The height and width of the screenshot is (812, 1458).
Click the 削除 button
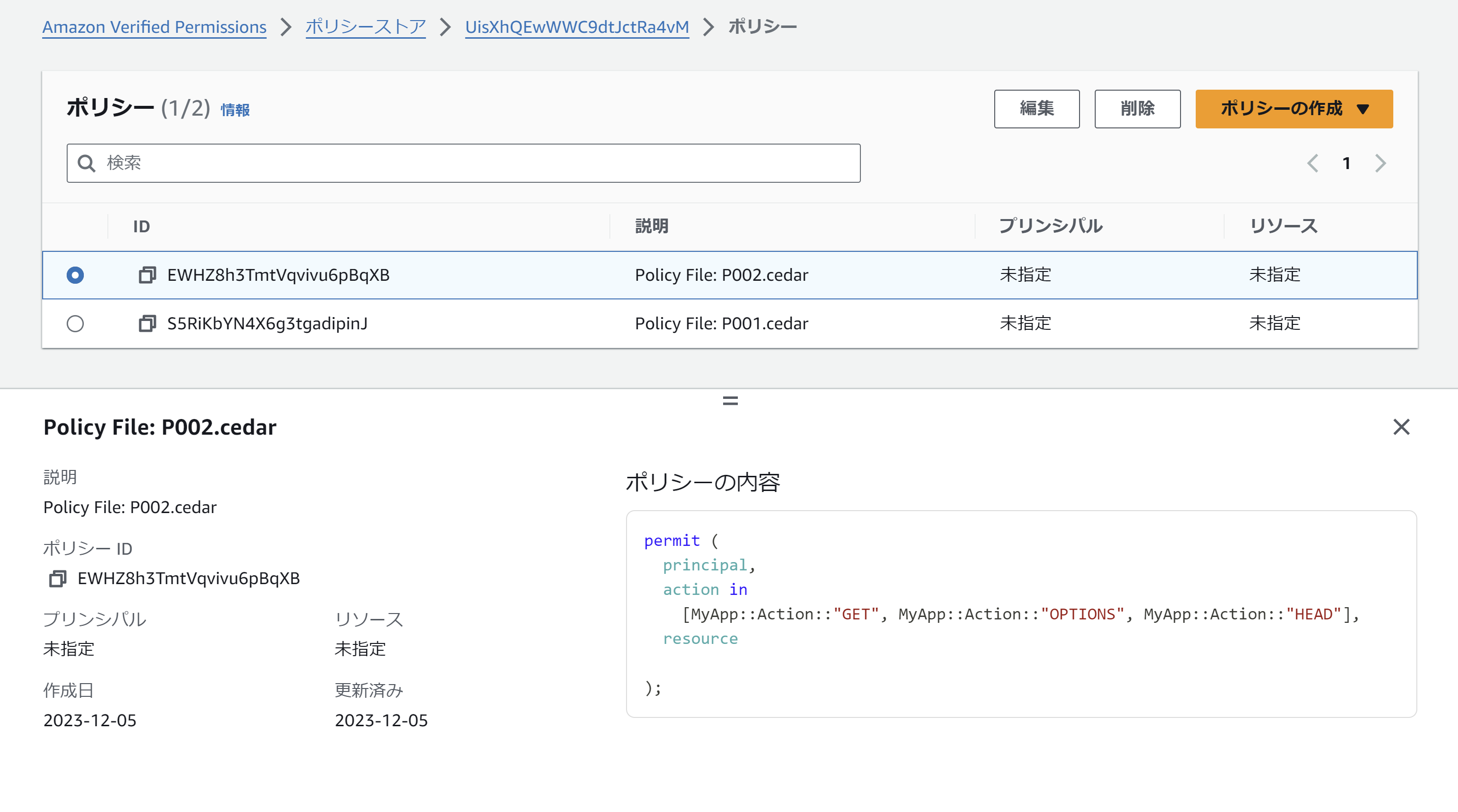point(1137,109)
